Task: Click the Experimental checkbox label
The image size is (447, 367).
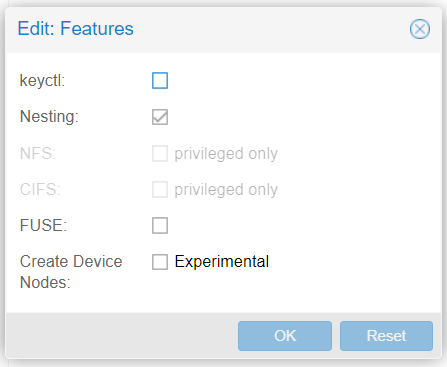Action: (222, 262)
